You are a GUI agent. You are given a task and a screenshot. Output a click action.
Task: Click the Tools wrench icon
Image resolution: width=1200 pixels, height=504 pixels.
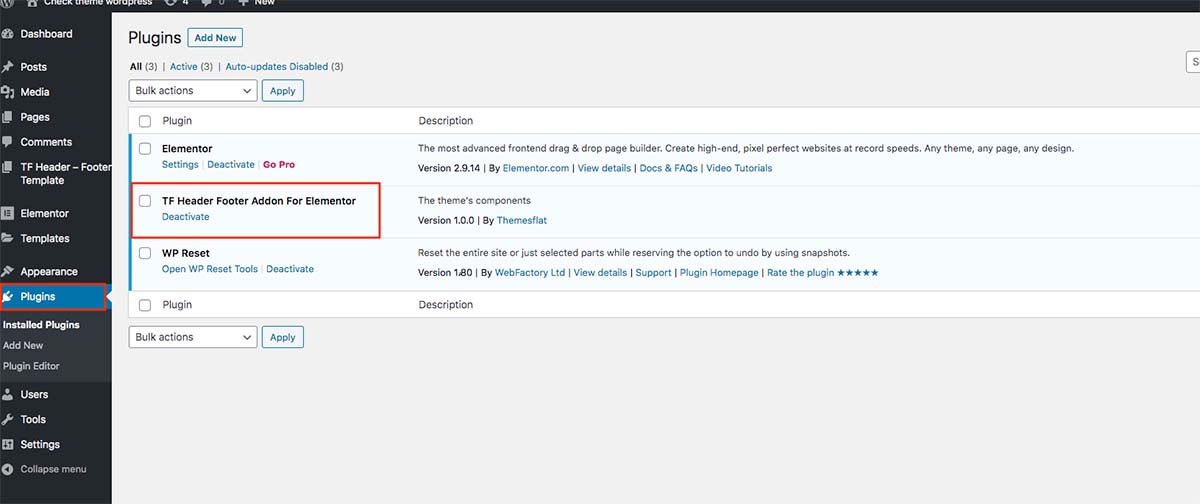[8, 419]
